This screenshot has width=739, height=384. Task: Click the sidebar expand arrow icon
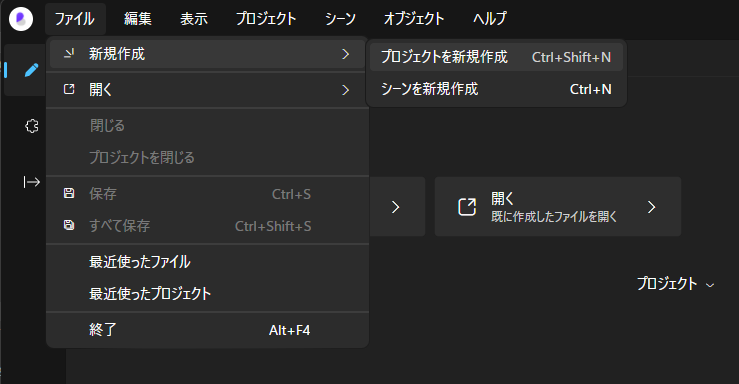click(32, 182)
